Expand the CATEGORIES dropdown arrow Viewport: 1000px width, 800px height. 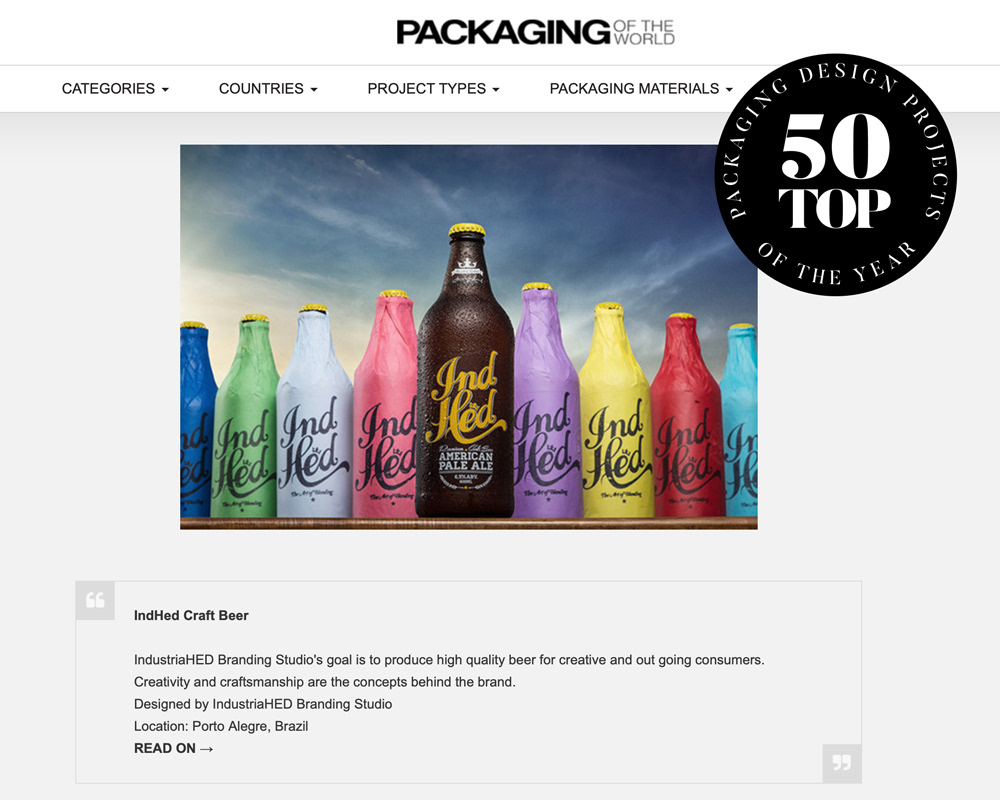(165, 89)
